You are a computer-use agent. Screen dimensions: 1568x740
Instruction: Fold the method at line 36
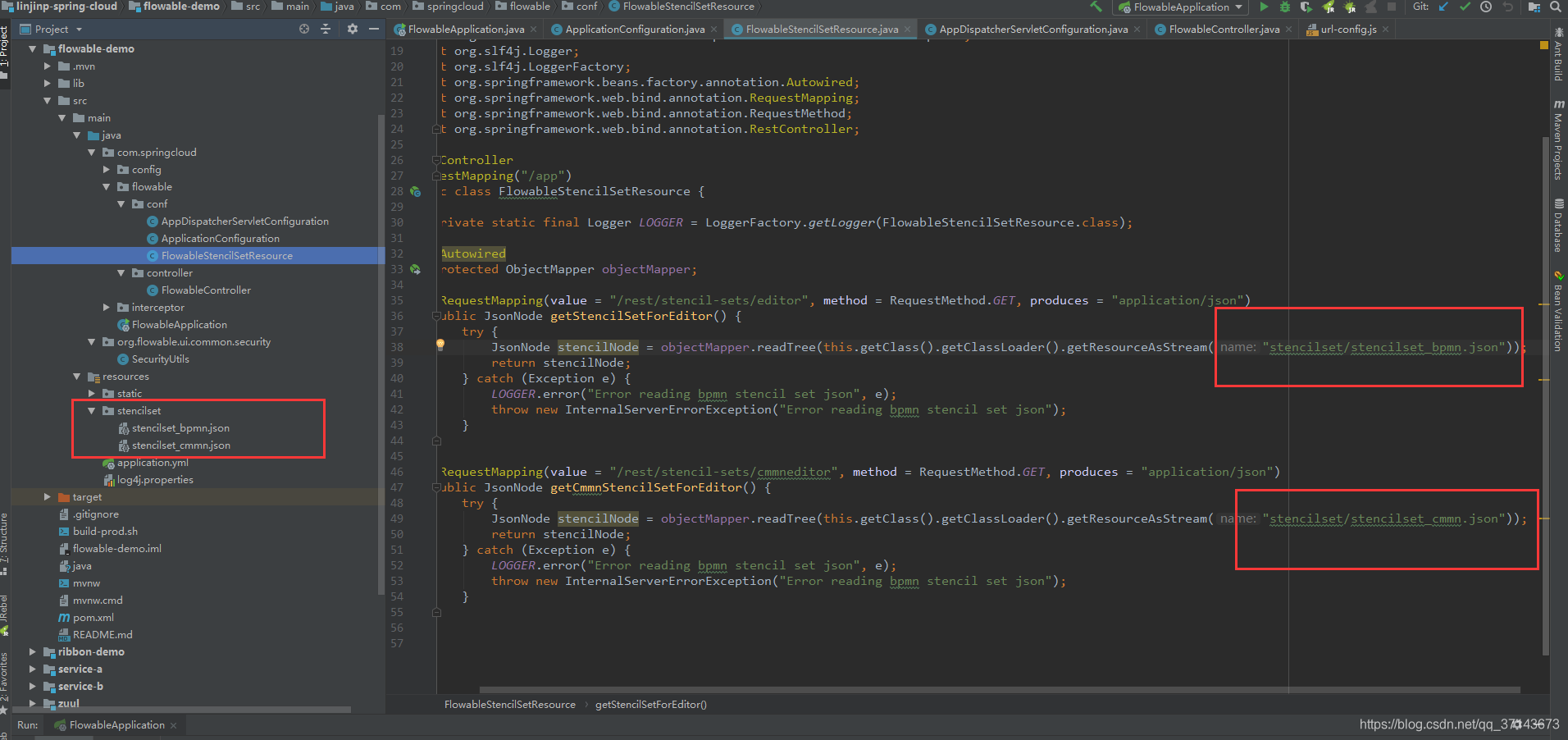[x=436, y=317]
